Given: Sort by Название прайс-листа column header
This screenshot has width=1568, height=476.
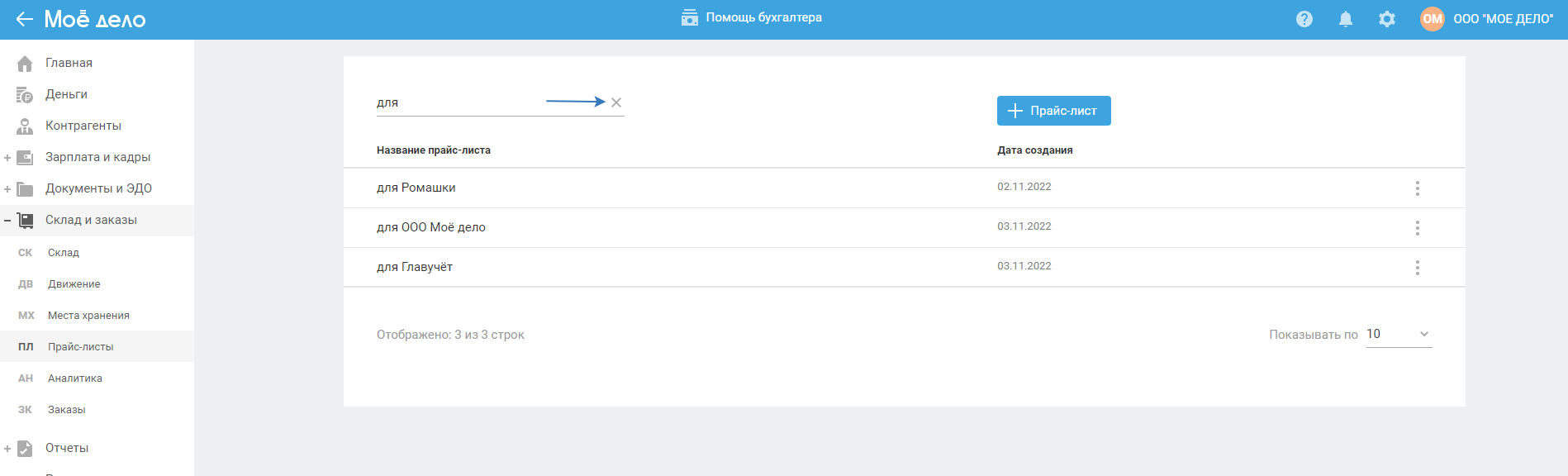Looking at the screenshot, I should pos(434,150).
